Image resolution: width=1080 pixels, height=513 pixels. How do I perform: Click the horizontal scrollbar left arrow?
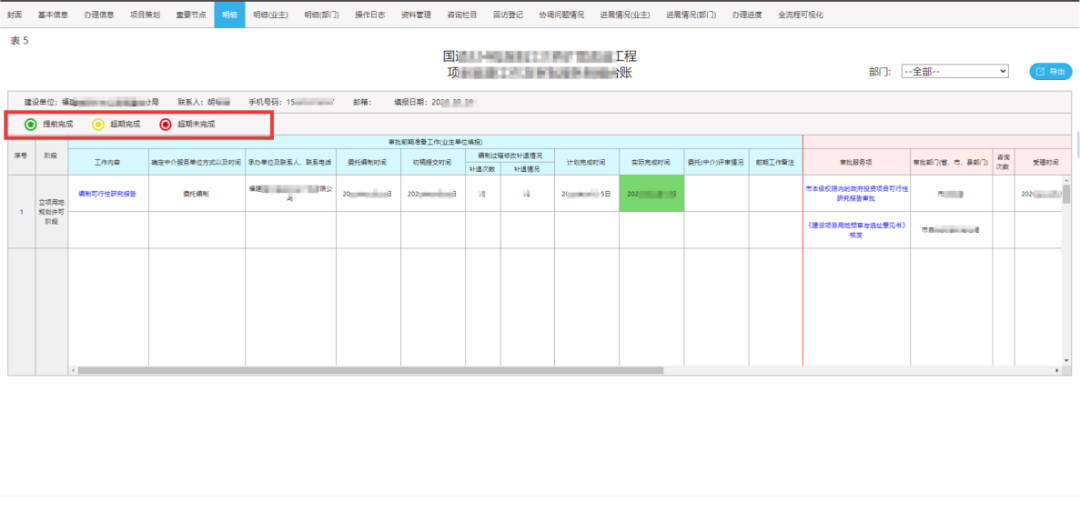pyautogui.click(x=73, y=370)
